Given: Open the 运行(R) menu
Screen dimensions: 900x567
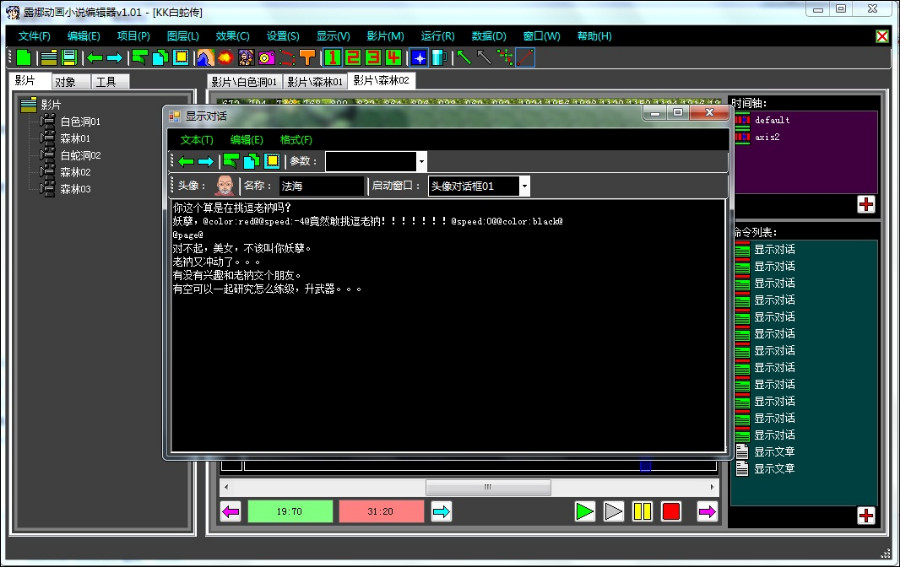Looking at the screenshot, I should pyautogui.click(x=438, y=36).
